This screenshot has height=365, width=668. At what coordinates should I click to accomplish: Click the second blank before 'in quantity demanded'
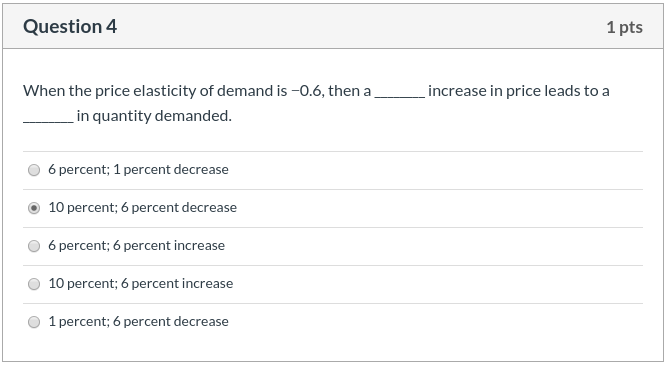(48, 116)
